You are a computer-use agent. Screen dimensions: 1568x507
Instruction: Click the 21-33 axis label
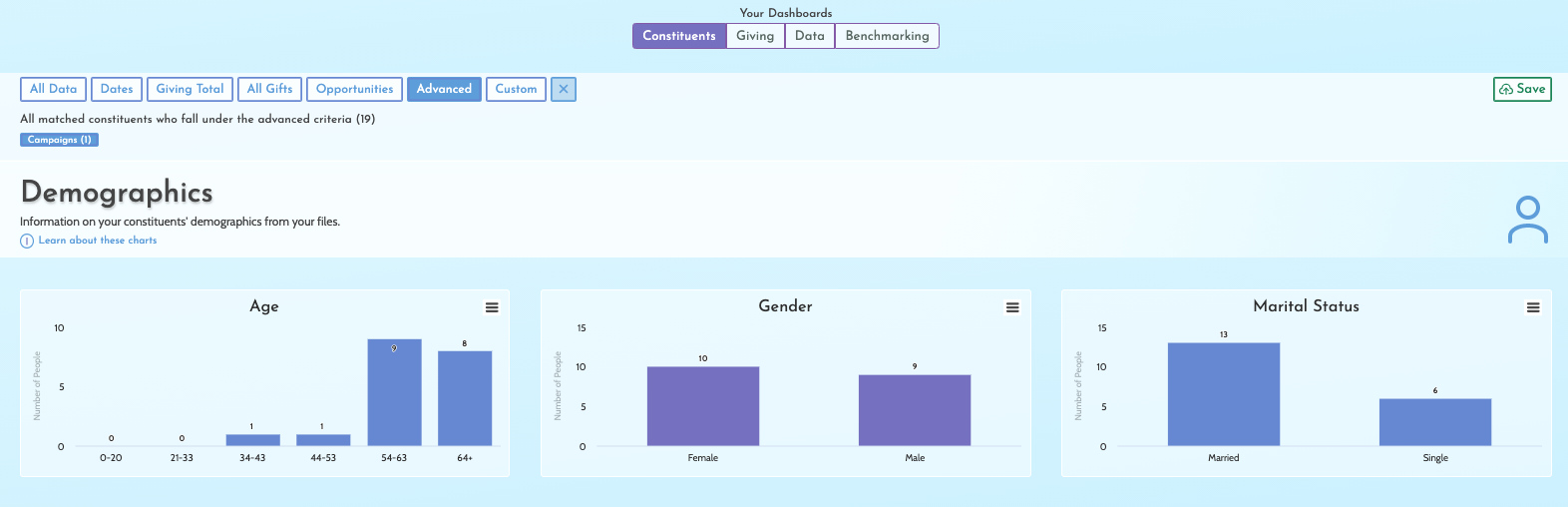coord(182,458)
